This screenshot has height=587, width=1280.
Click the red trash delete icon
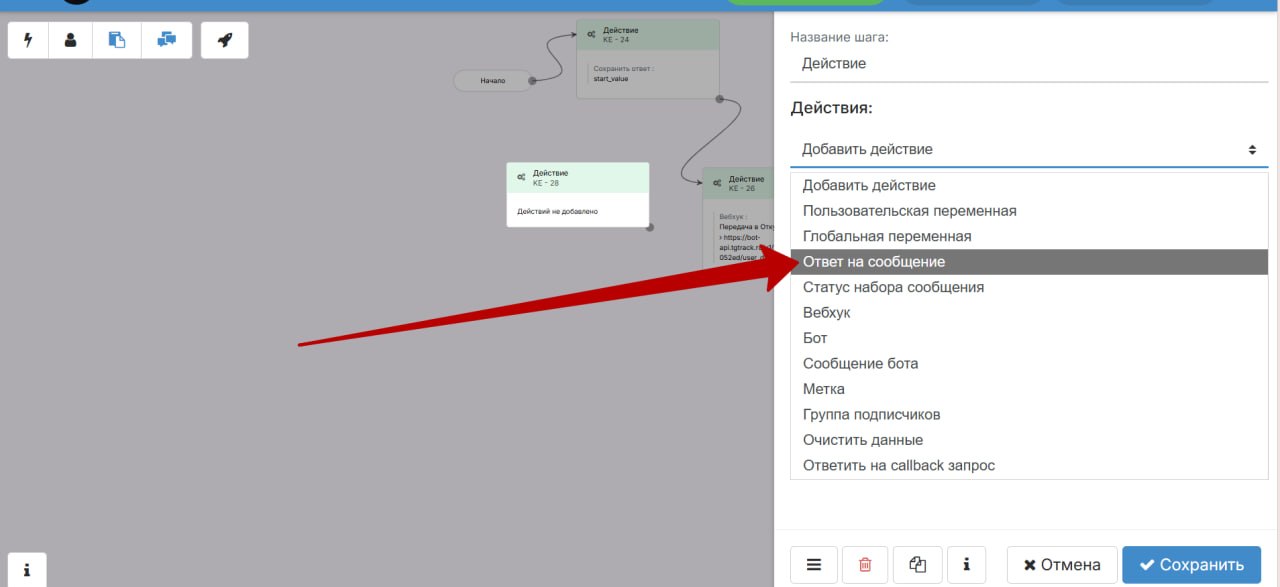[x=865, y=565]
